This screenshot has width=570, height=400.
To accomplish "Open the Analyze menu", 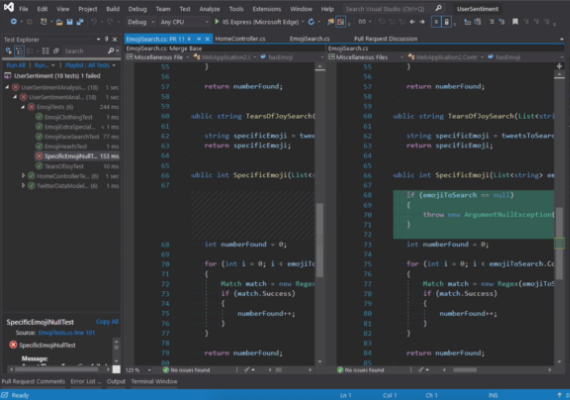I will 209,9.
